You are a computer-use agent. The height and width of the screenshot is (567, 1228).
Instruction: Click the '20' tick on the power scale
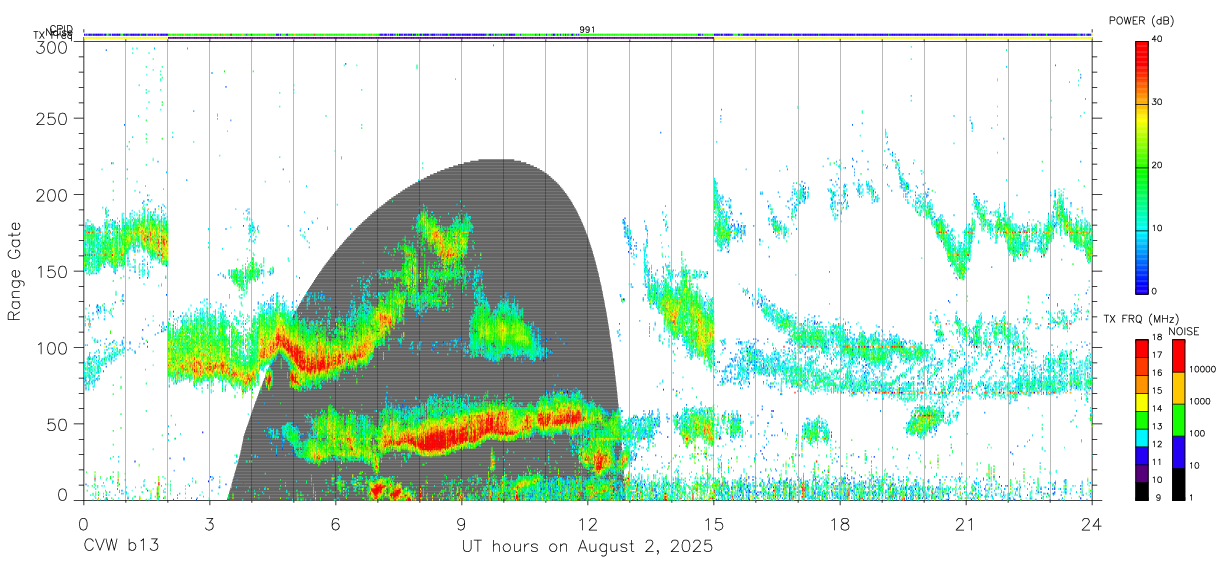pos(1158,166)
